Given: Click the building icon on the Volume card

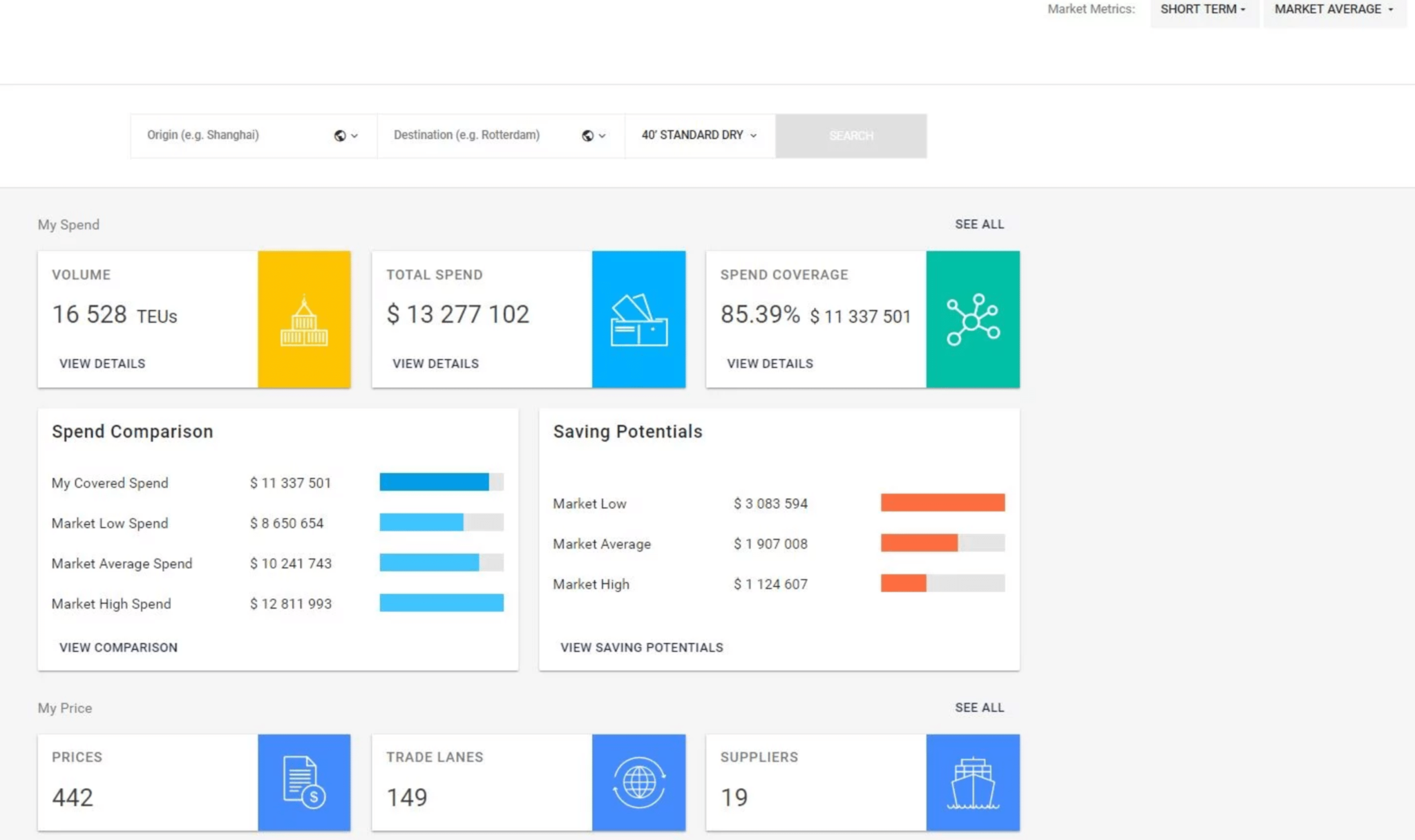Looking at the screenshot, I should (x=305, y=318).
